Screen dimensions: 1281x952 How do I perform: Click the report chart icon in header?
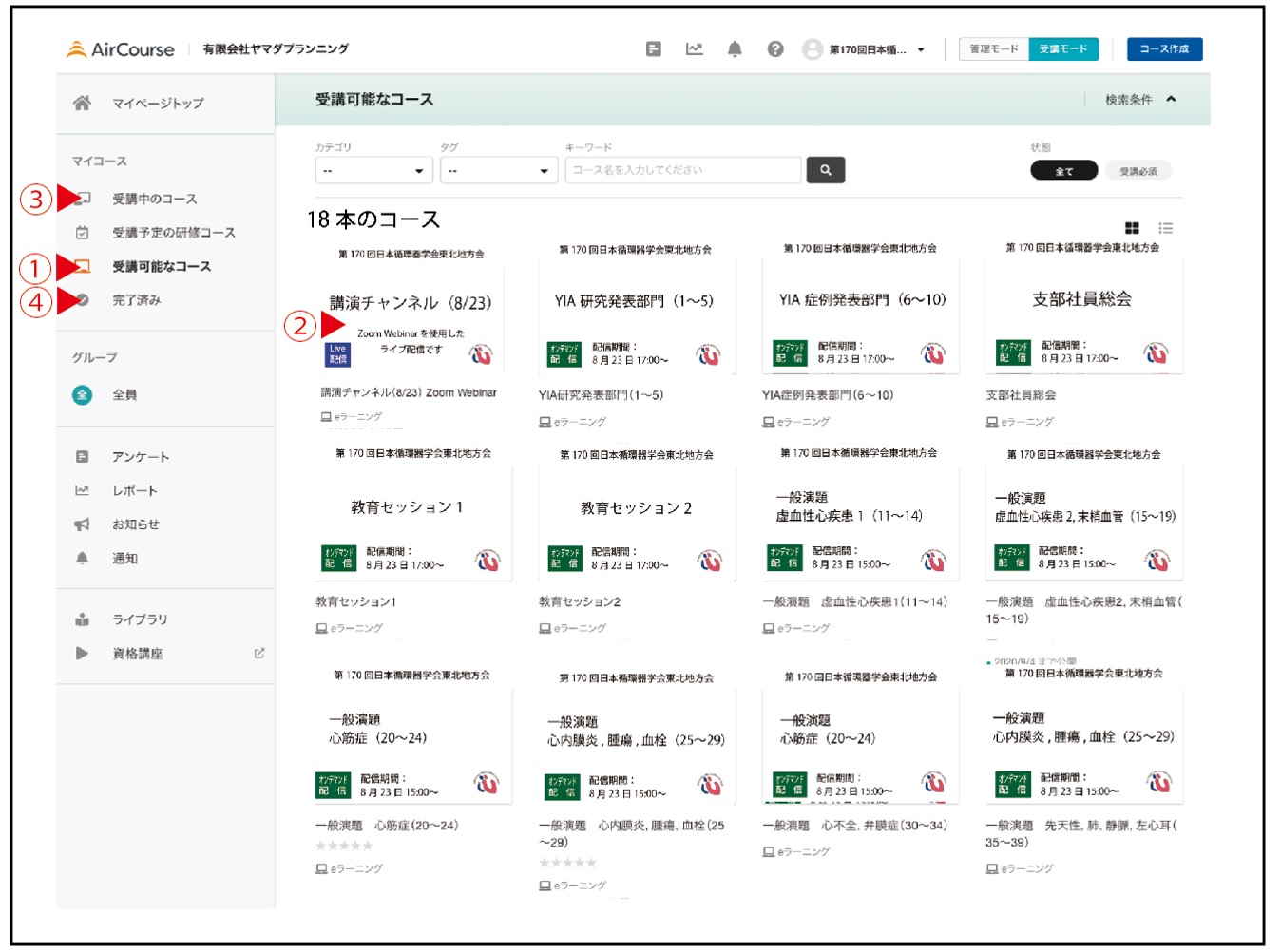(695, 49)
